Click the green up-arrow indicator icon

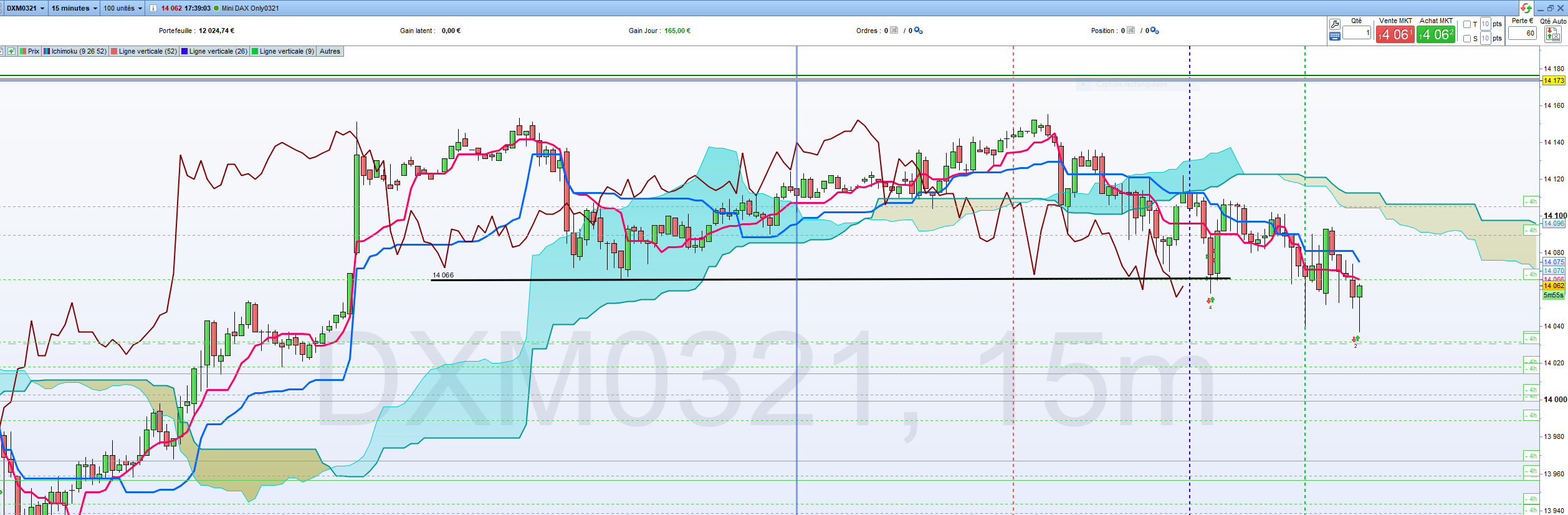point(11,51)
